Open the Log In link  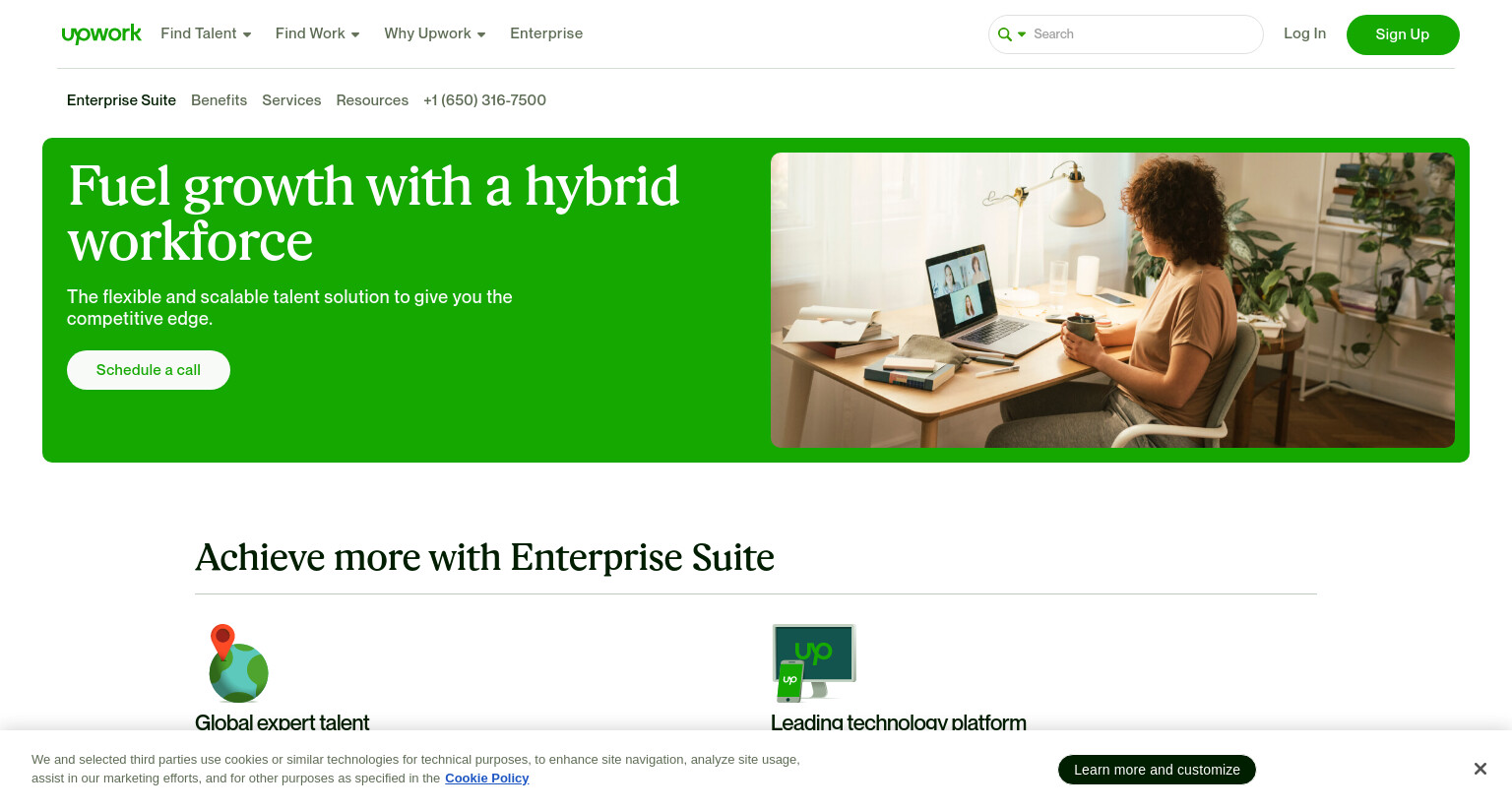1304,33
